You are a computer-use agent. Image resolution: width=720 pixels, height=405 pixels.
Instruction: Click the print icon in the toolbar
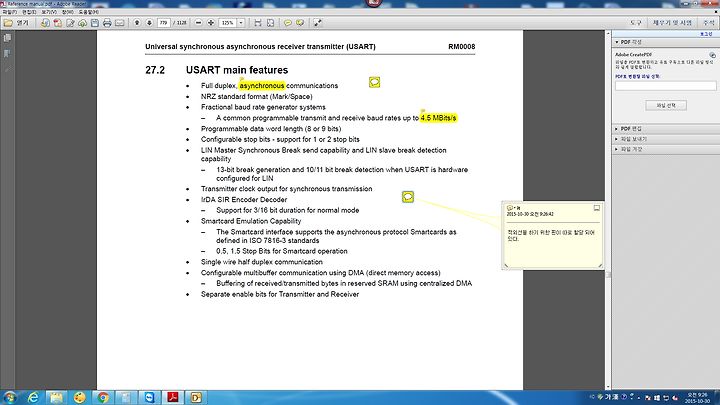(107, 23)
